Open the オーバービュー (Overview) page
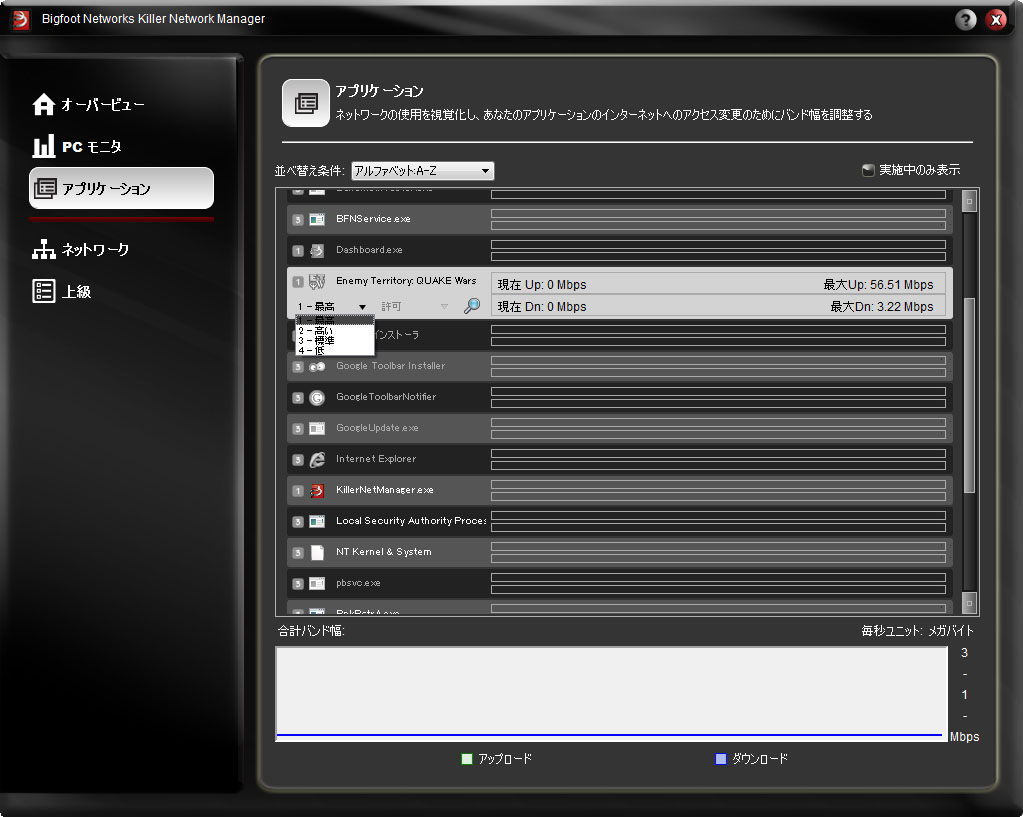The width and height of the screenshot is (1023, 817). point(88,104)
